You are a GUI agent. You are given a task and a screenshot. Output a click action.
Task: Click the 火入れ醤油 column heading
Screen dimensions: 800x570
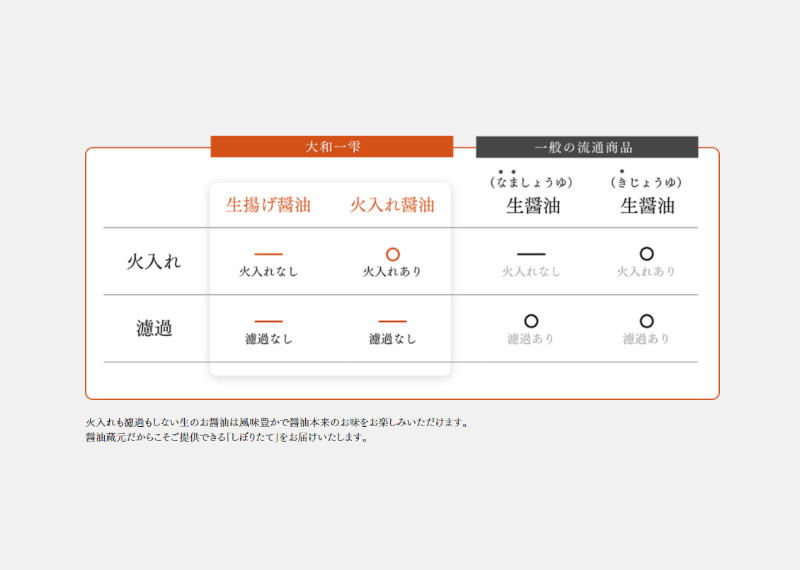click(x=392, y=205)
